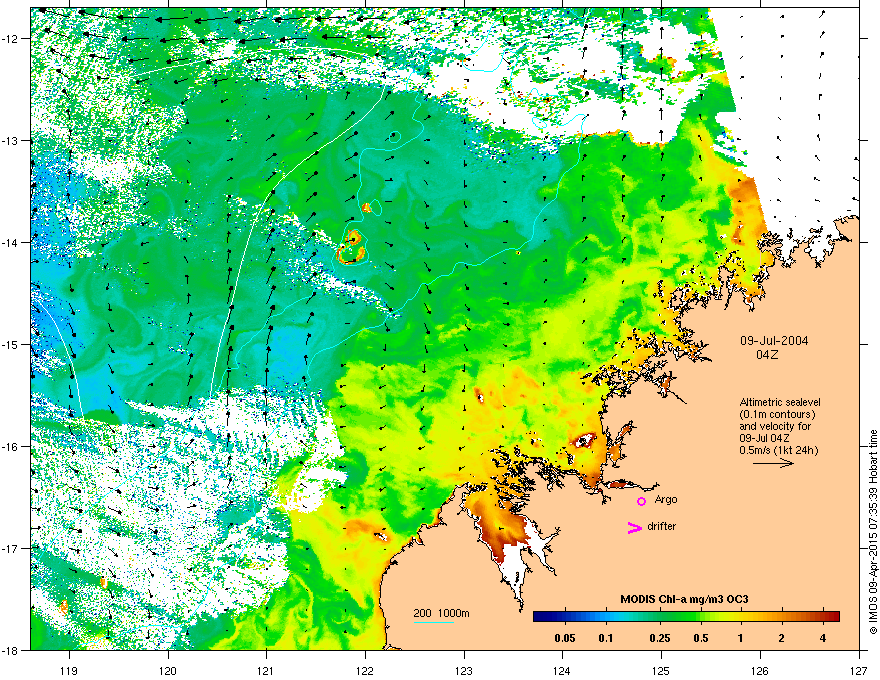Click the '1' color scale tick label
Viewport: 880px width, 680px height.
click(741, 638)
